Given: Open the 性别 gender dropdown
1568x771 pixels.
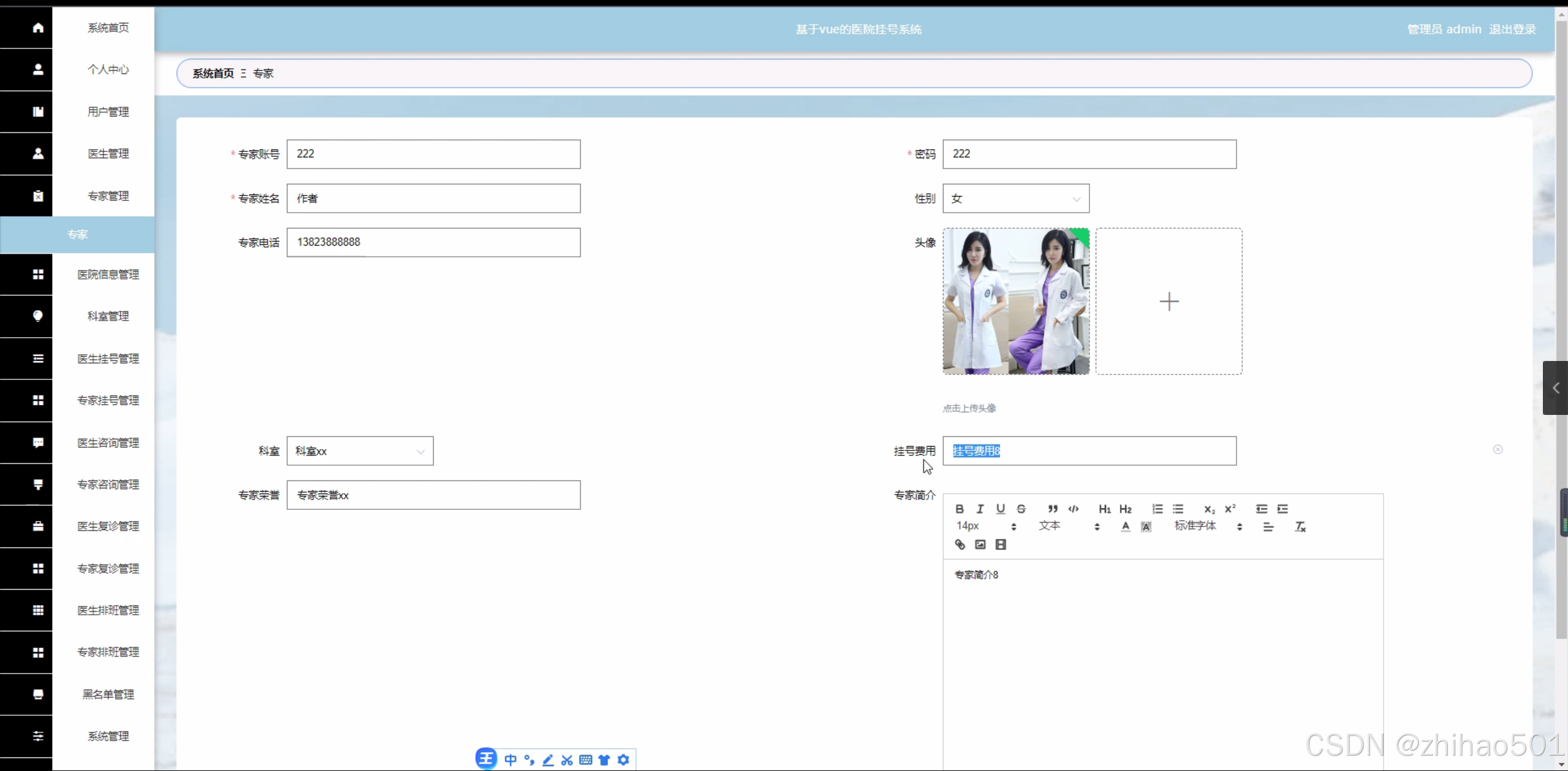Looking at the screenshot, I should point(1015,199).
